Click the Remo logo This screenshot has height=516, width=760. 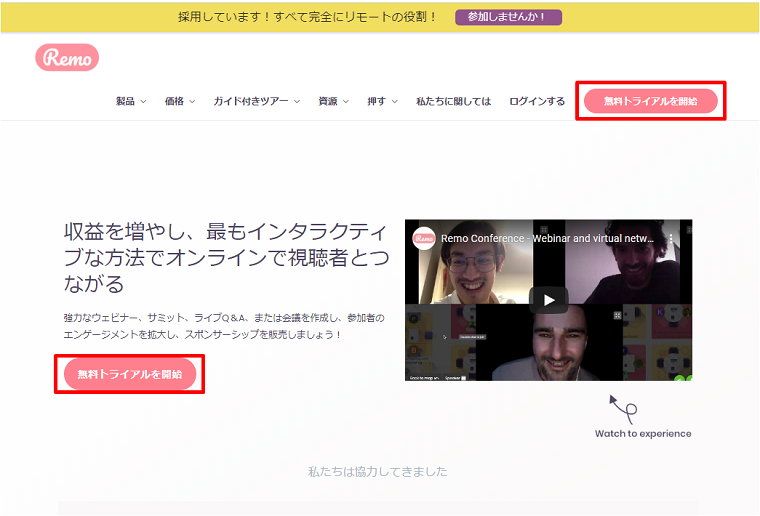pos(67,58)
